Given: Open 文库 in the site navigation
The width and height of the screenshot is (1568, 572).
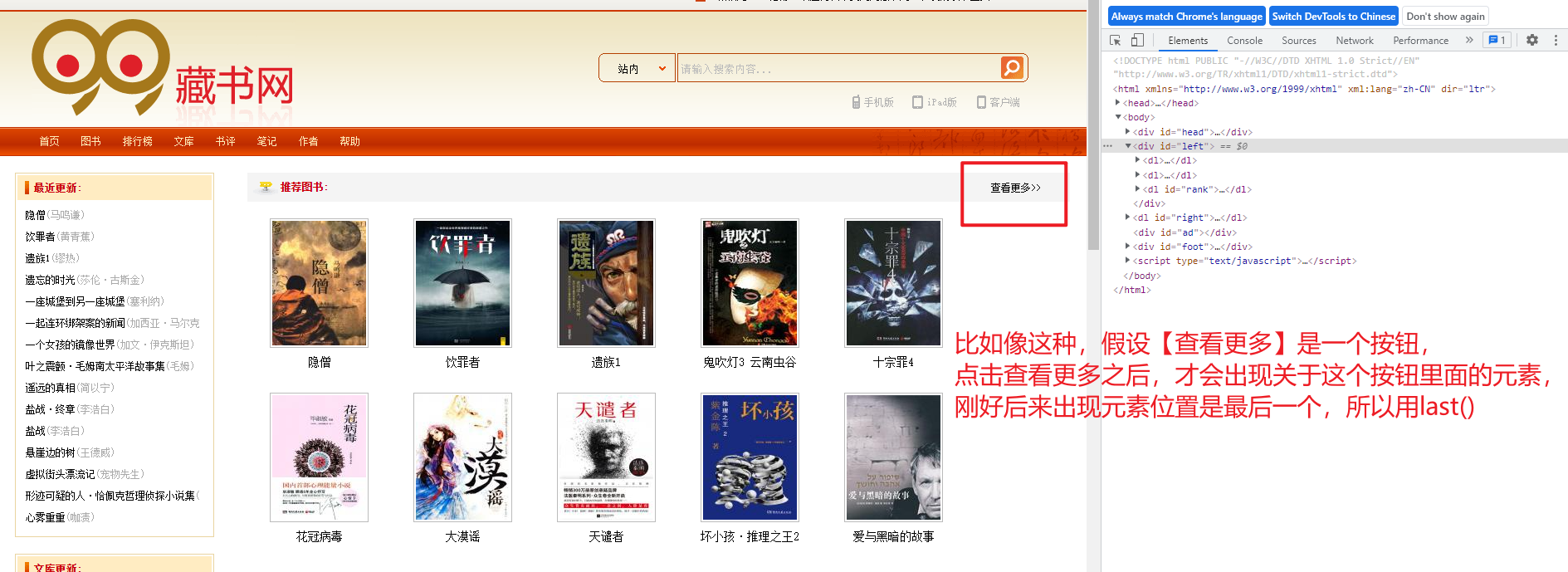Looking at the screenshot, I should 184,141.
